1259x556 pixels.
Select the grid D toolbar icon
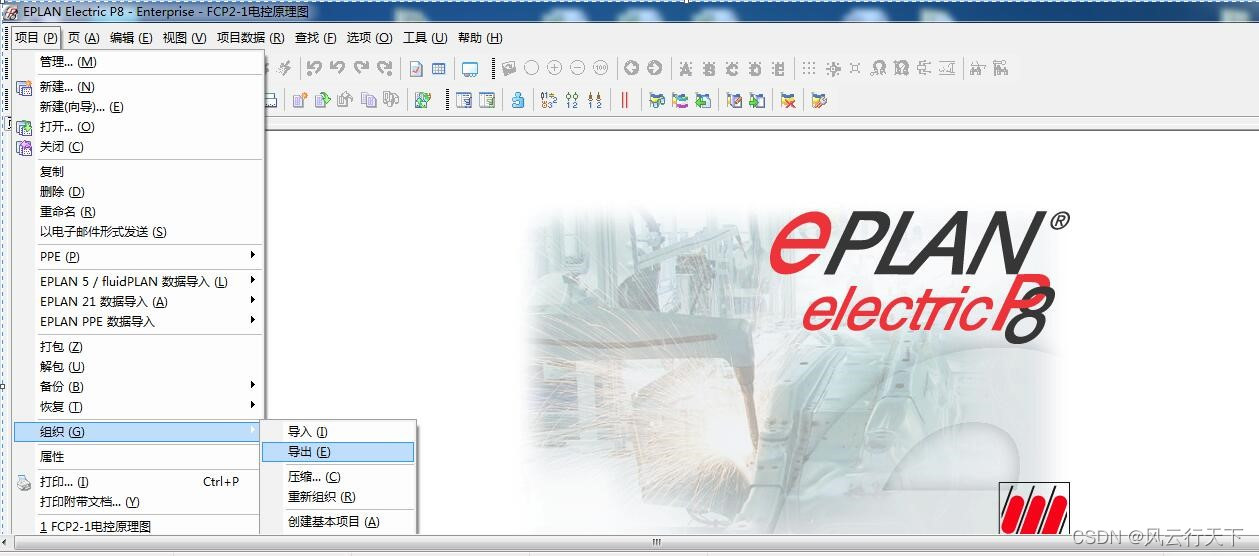click(x=755, y=68)
